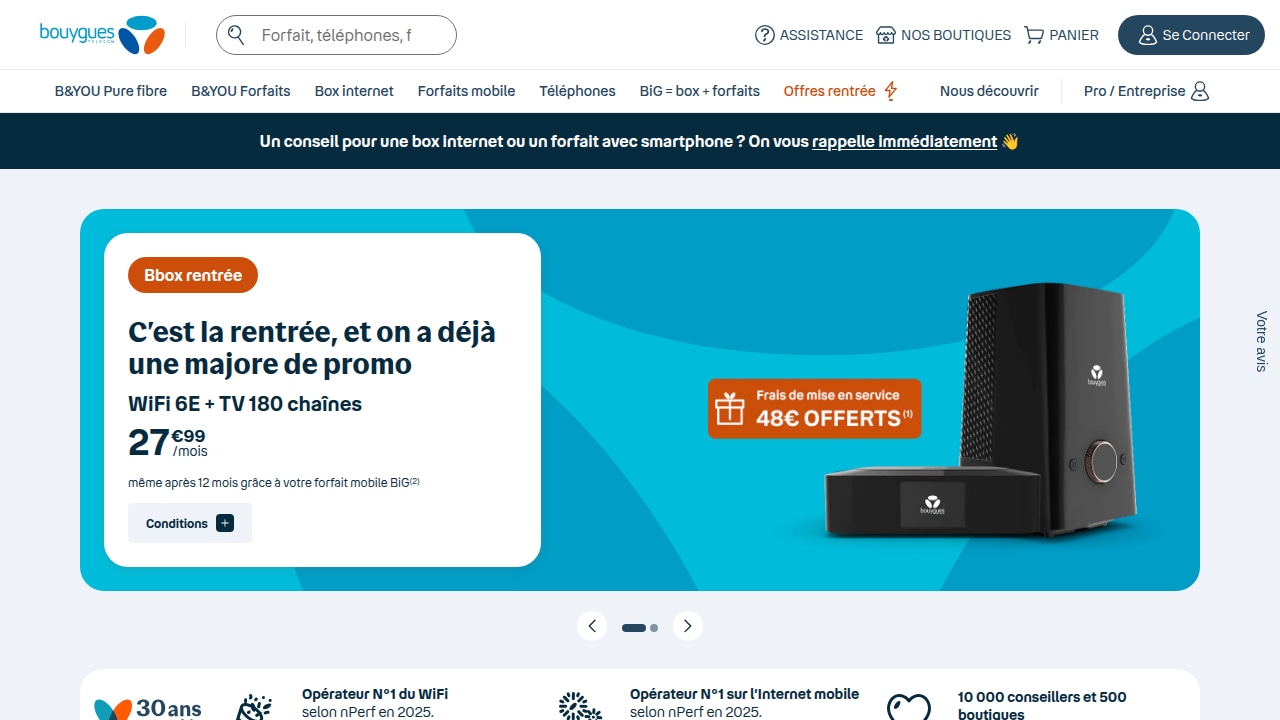Go to Pro / Entreprise section
Viewport: 1280px width, 720px height.
click(1147, 91)
